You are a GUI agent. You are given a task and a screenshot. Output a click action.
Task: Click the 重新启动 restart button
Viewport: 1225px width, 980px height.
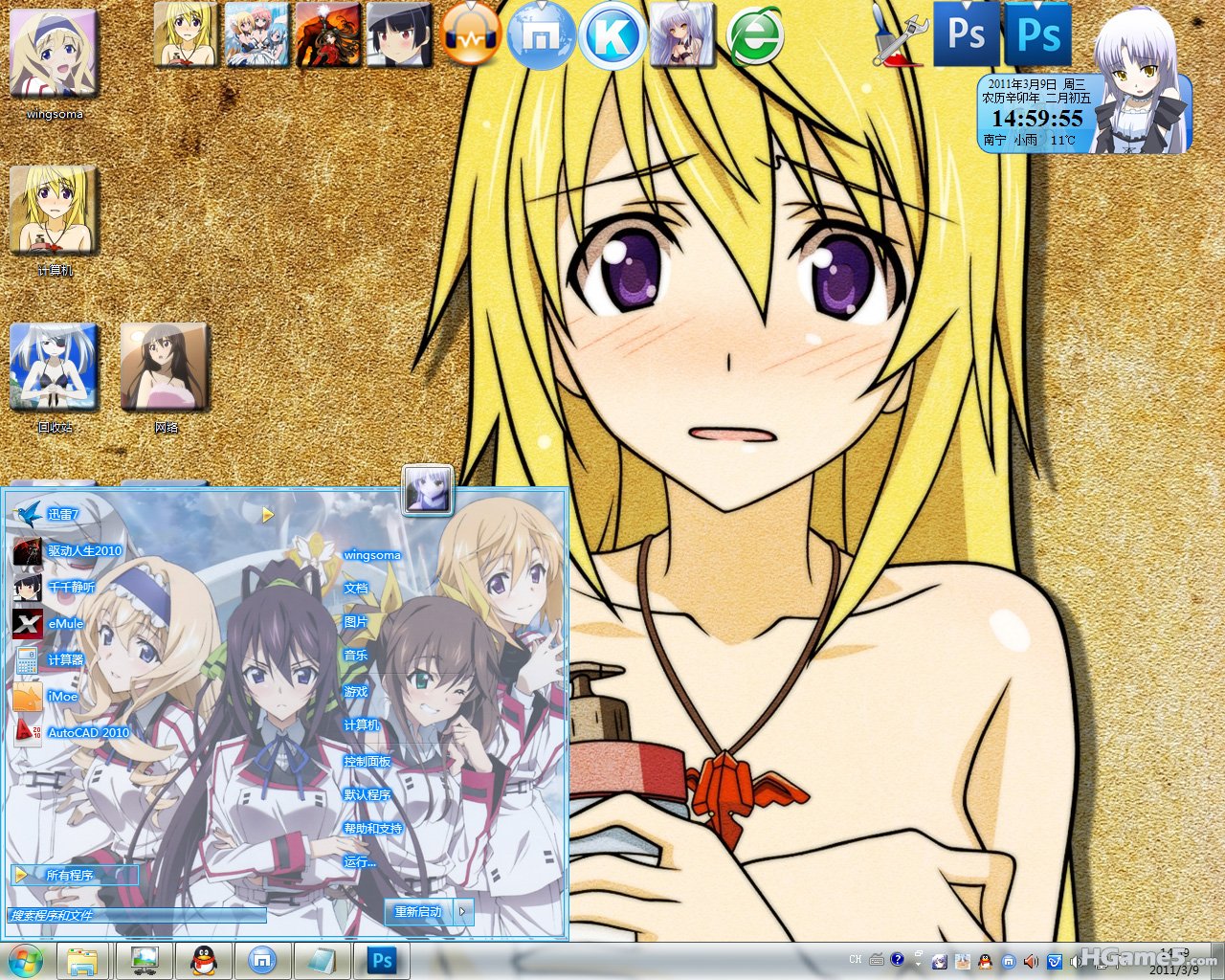click(418, 911)
